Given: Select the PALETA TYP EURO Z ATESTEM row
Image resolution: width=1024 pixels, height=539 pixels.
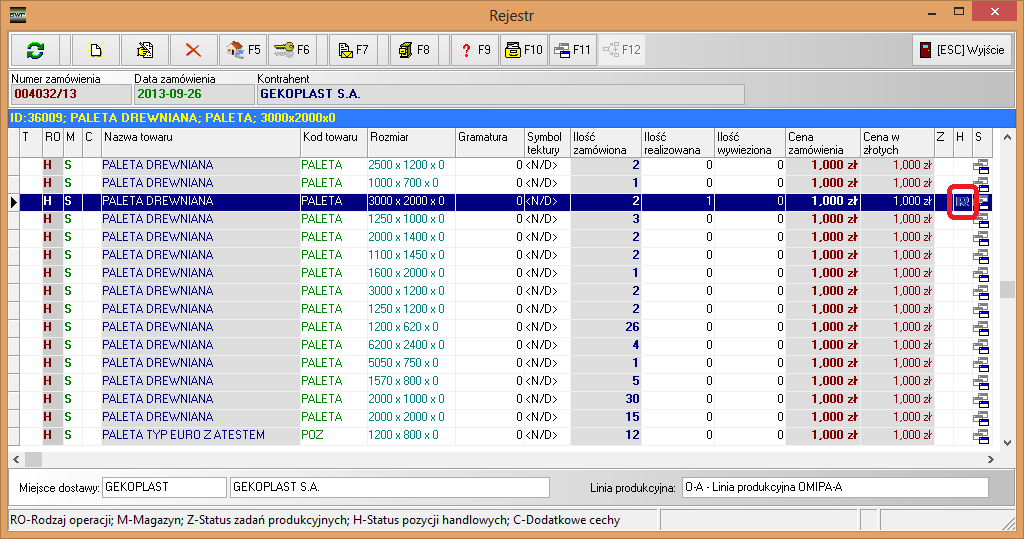Looking at the screenshot, I should click(x=183, y=435).
